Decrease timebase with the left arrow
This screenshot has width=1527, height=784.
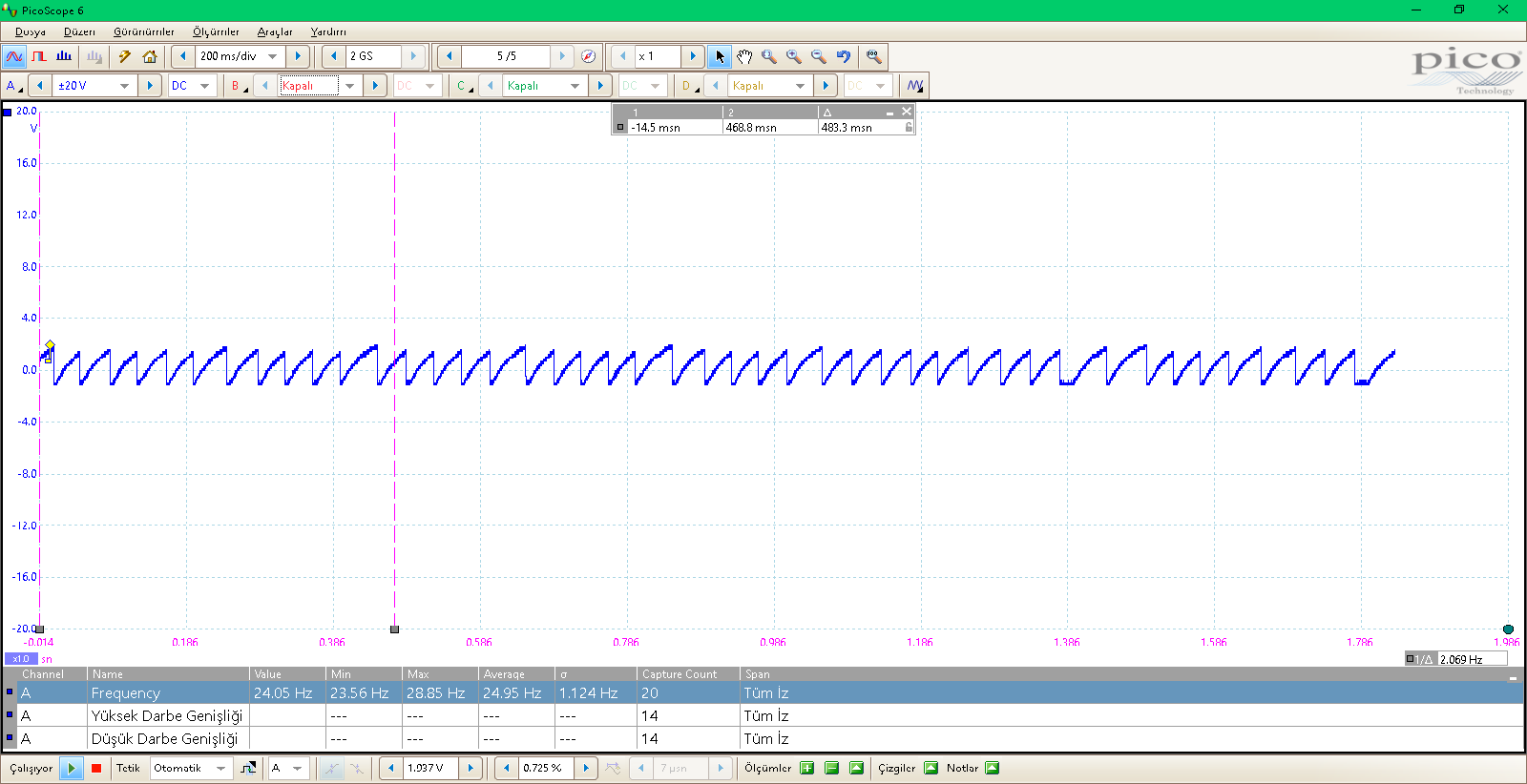click(183, 56)
